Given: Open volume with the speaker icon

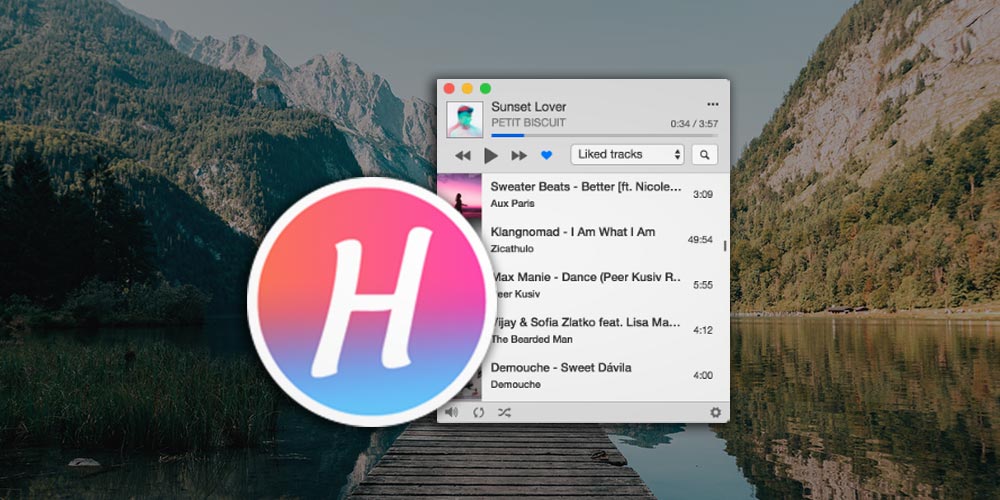Looking at the screenshot, I should coord(452,412).
